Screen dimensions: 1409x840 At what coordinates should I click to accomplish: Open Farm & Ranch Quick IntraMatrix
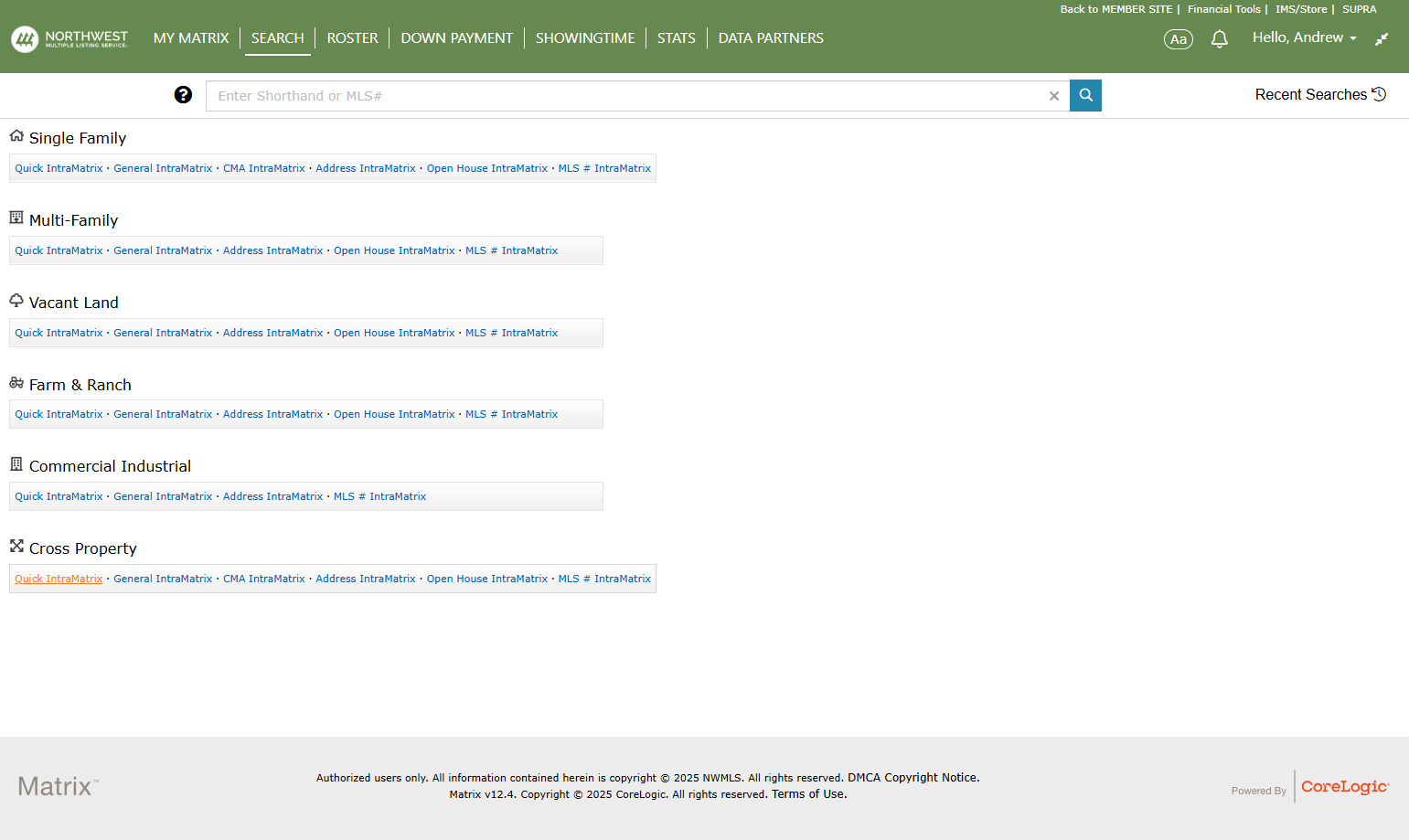(x=59, y=414)
